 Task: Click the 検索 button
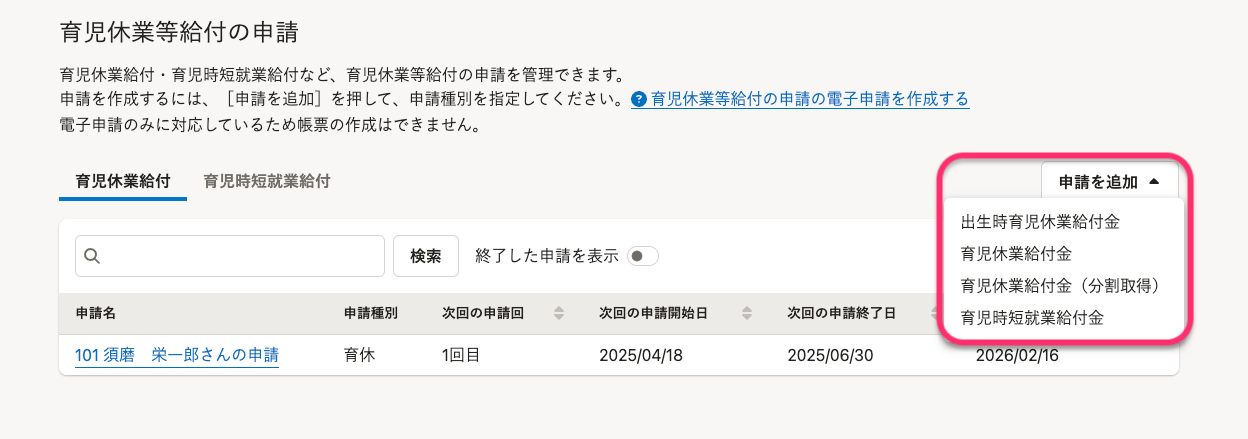pos(426,256)
